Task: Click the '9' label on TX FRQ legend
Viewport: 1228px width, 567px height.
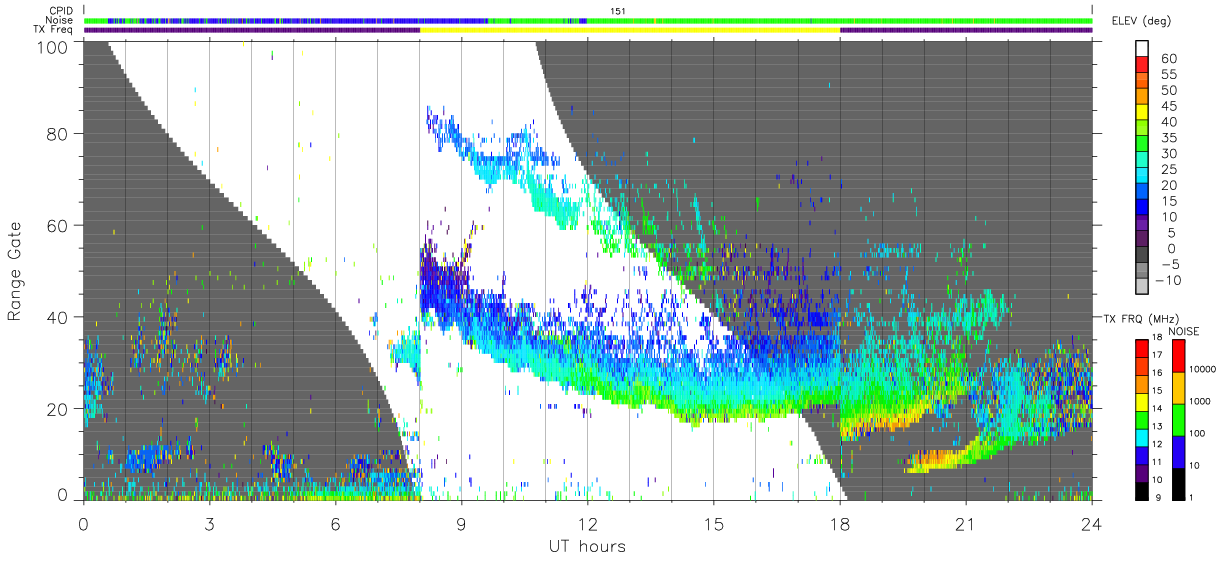Action: pyautogui.click(x=1156, y=497)
